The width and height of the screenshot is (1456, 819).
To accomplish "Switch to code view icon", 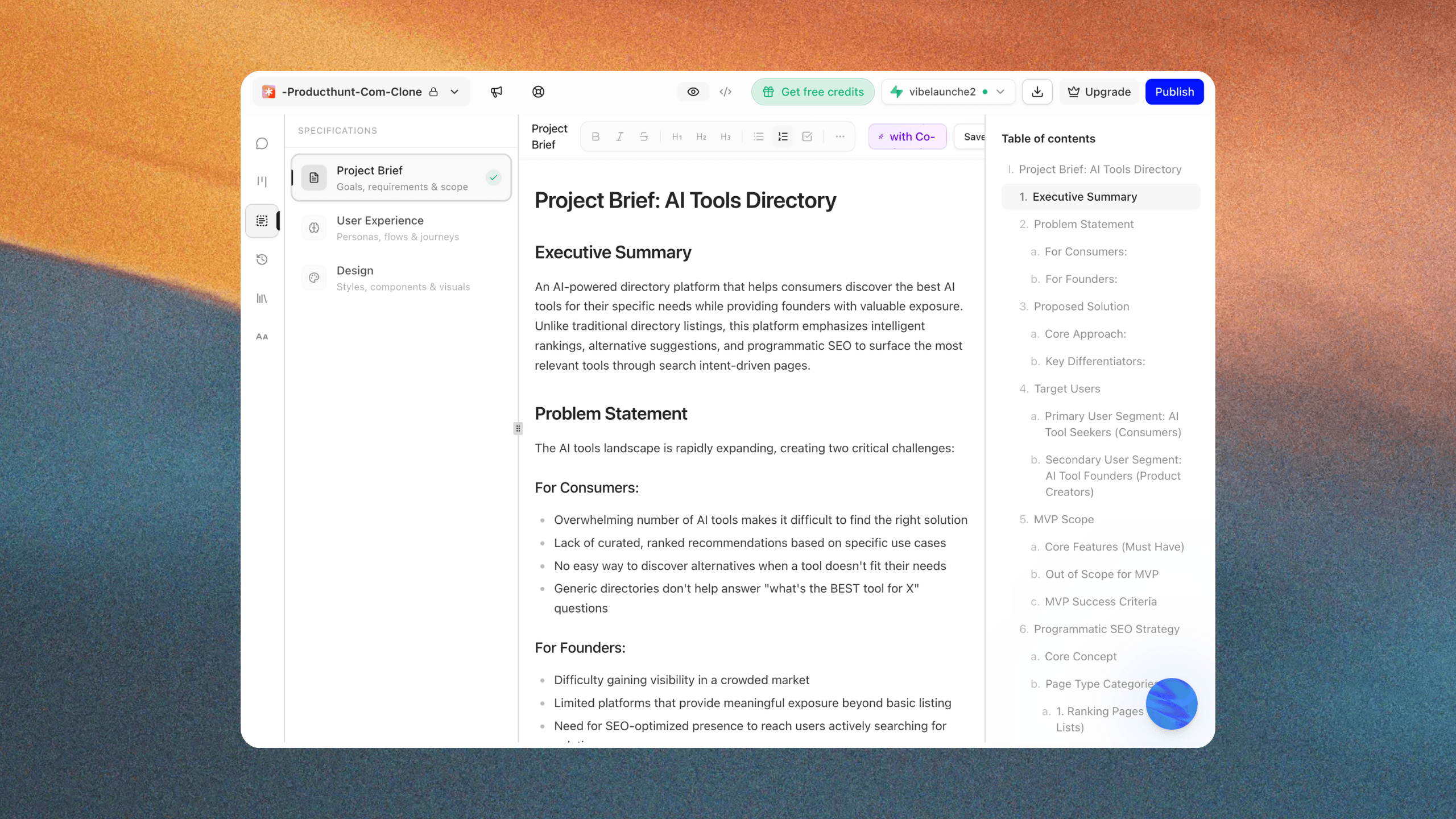I will (x=725, y=92).
